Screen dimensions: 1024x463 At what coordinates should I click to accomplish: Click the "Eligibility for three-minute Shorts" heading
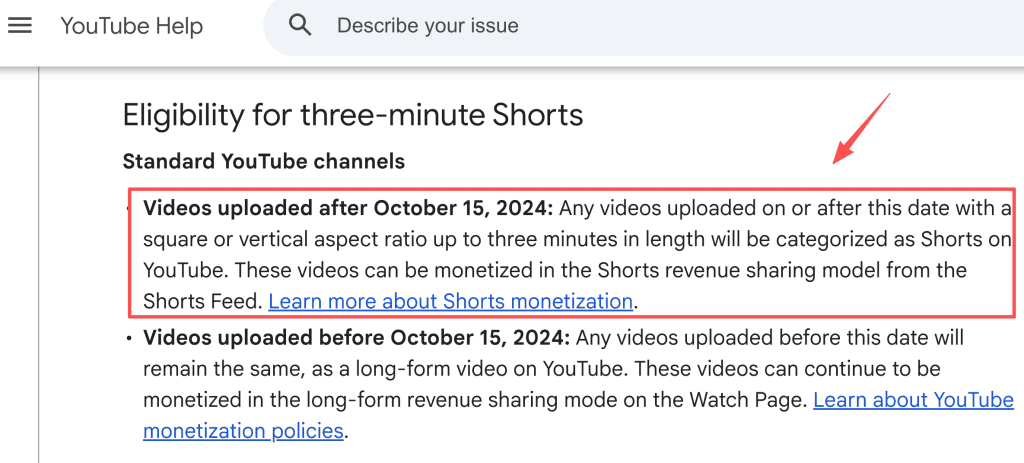(353, 115)
